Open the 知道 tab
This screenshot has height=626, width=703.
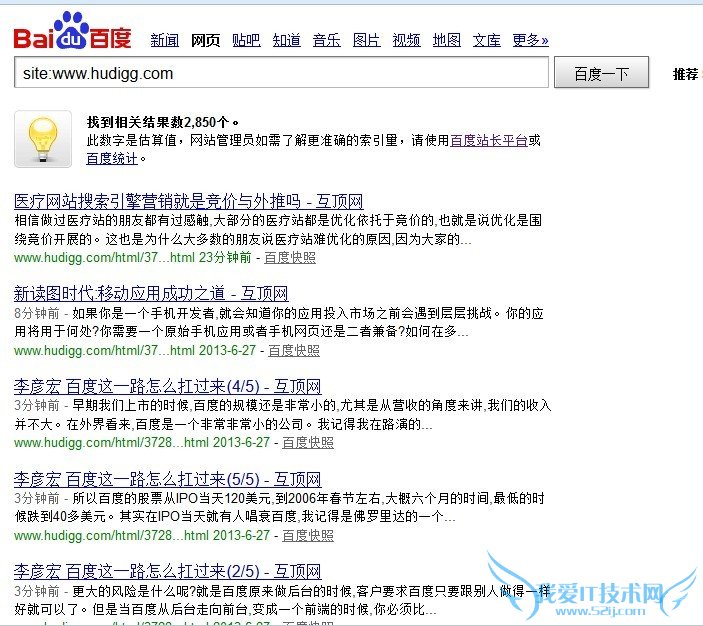click(x=286, y=40)
